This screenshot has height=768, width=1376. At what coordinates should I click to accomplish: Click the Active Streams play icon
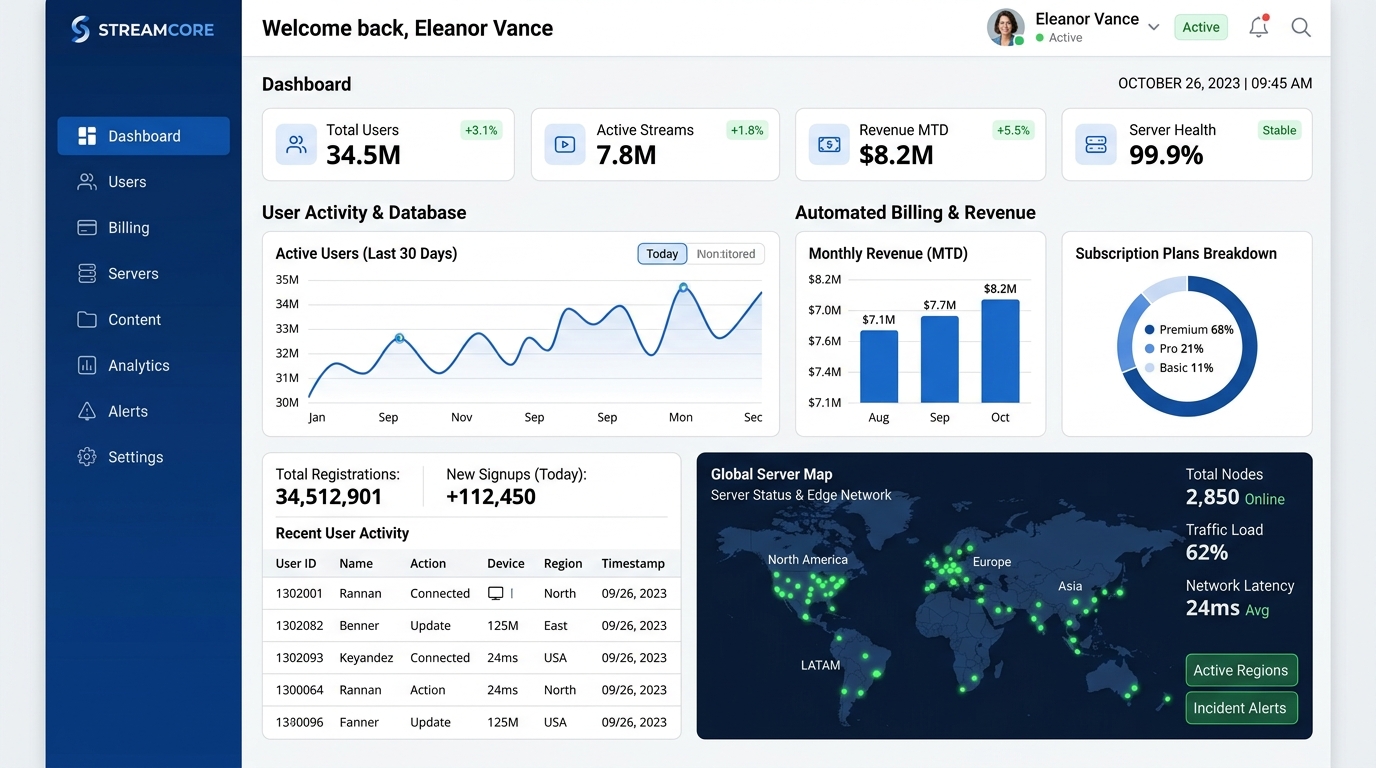[x=565, y=144]
